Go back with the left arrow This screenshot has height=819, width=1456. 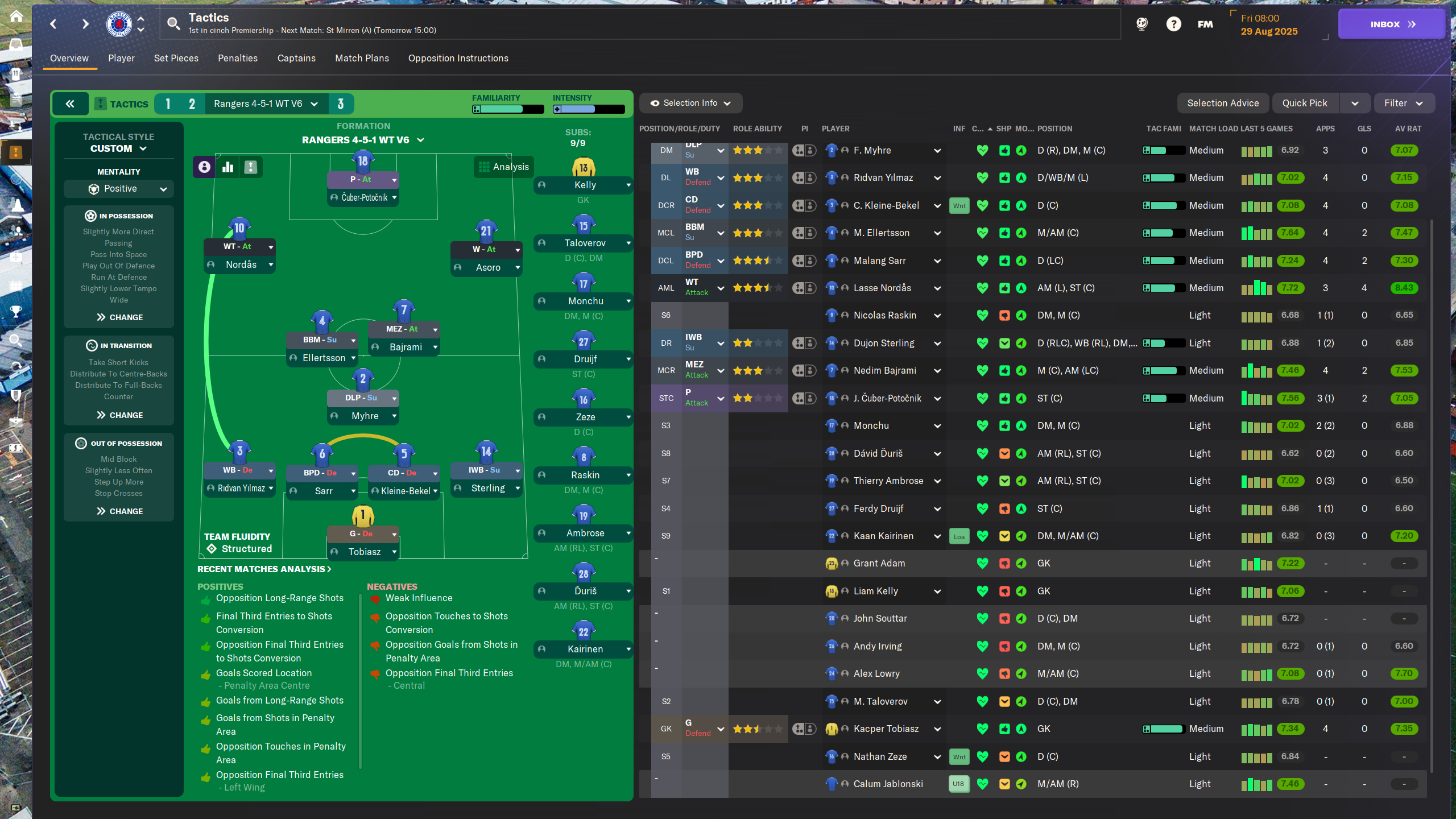click(x=53, y=24)
